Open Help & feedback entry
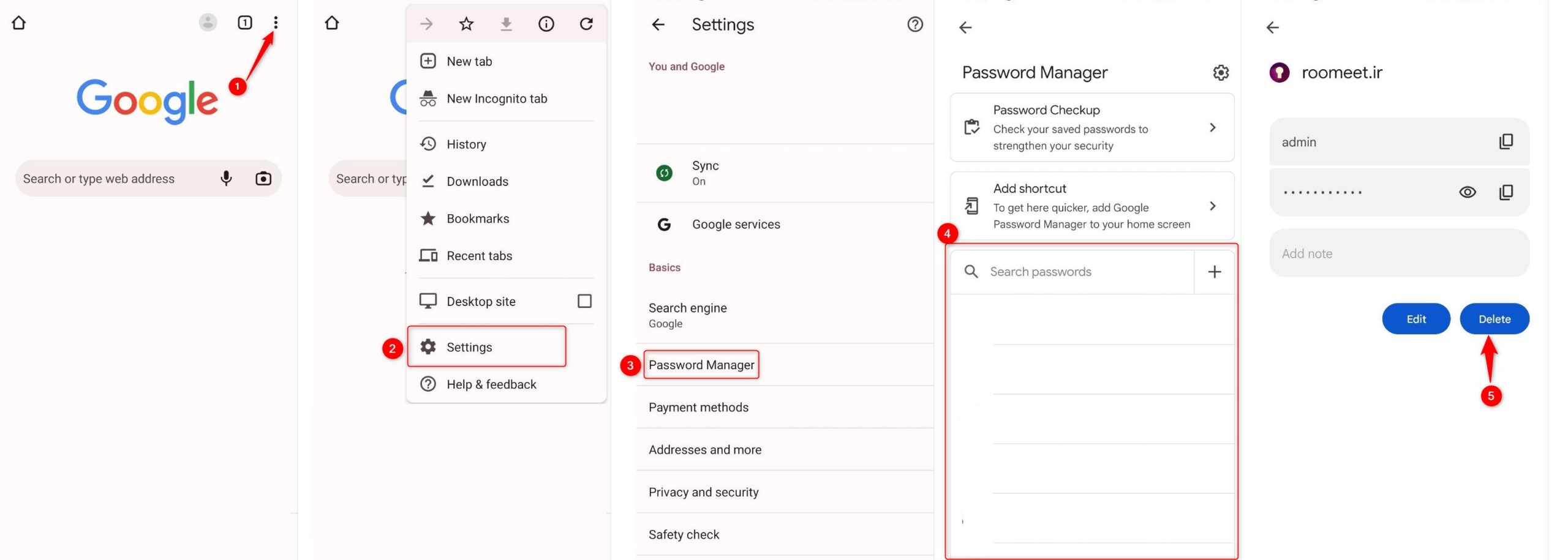 click(506, 384)
